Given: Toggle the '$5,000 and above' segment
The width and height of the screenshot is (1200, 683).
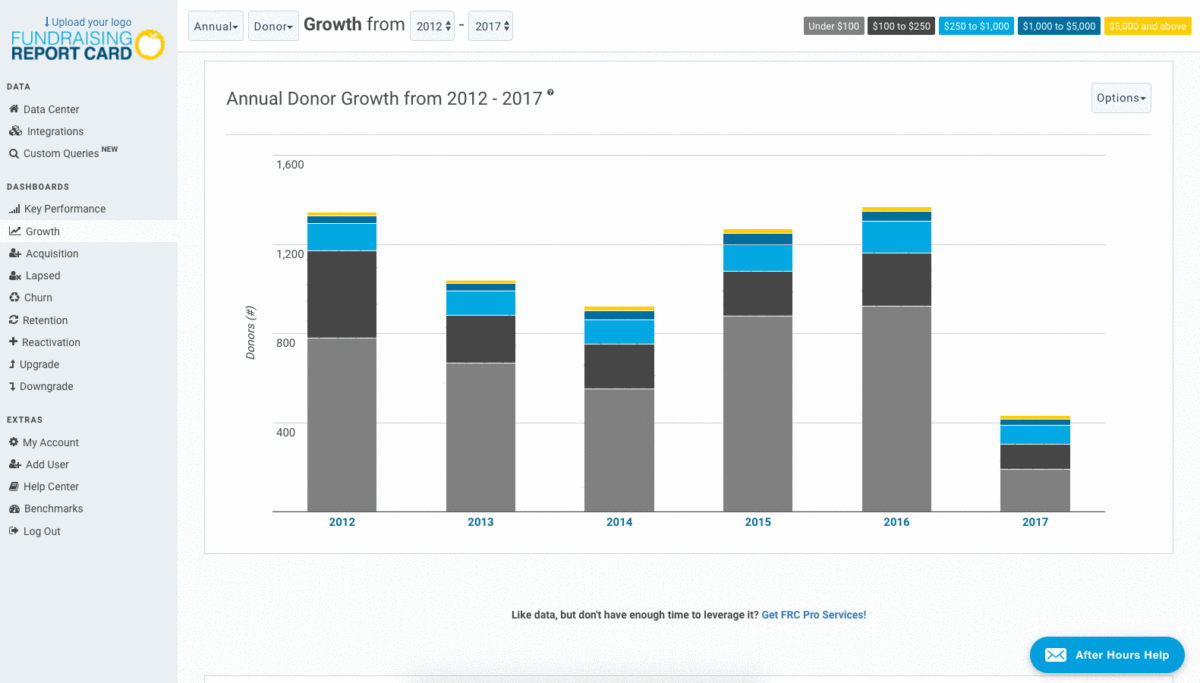Looking at the screenshot, I should pos(1147,26).
